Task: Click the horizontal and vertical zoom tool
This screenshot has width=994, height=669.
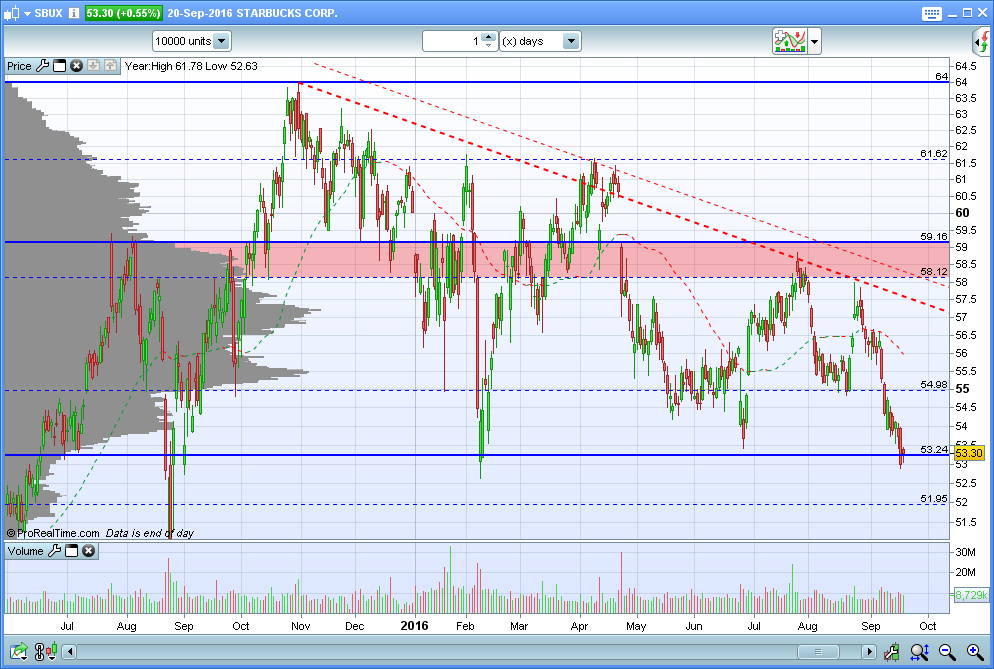Action: [919, 651]
